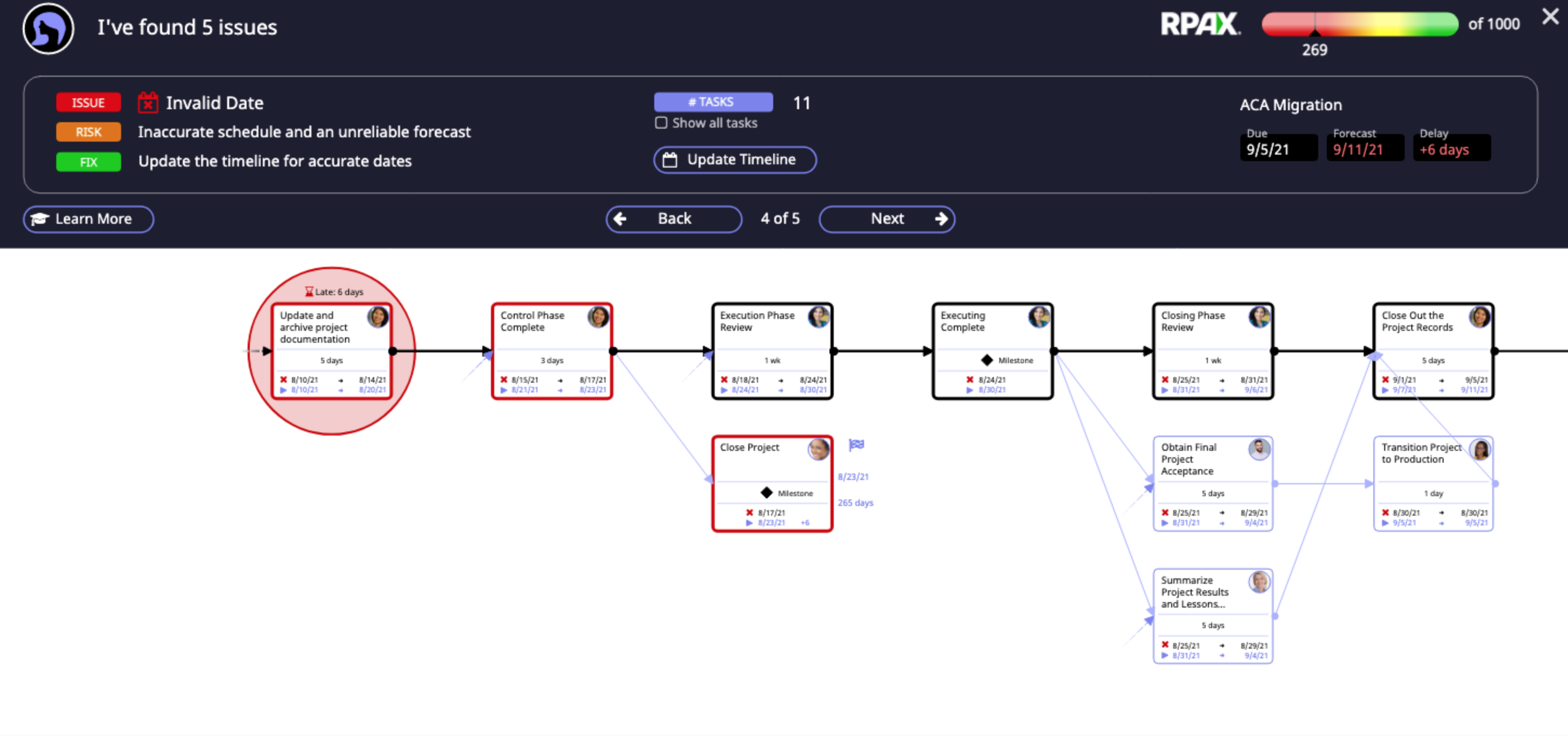This screenshot has height=747, width=1568.
Task: Click the red Invalid Date calendar icon
Action: click(148, 102)
